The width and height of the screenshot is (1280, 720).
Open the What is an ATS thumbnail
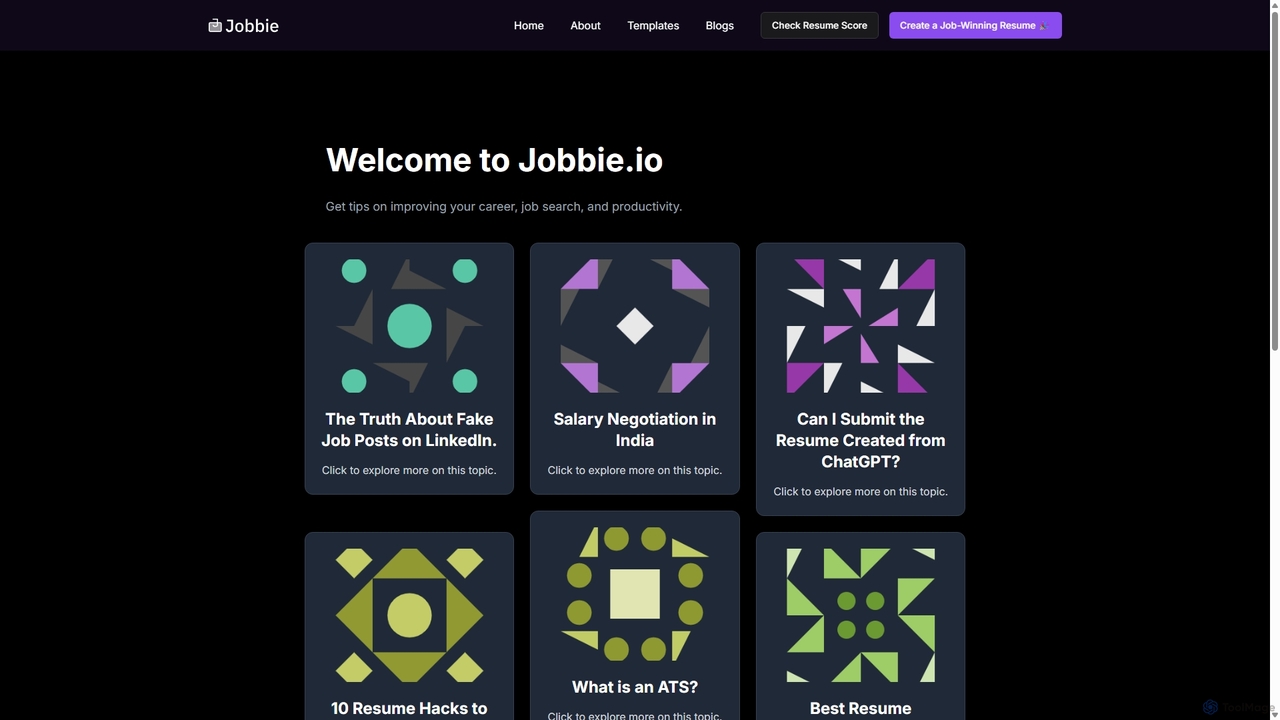pos(635,594)
